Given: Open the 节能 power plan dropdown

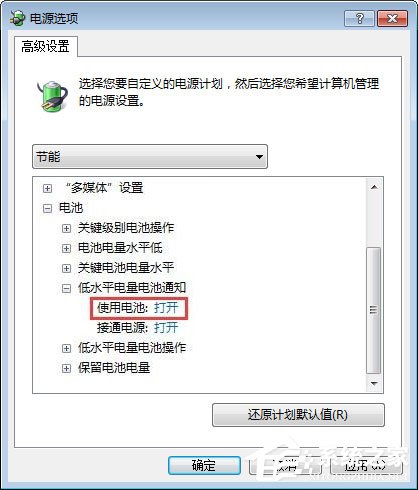Looking at the screenshot, I should (x=150, y=156).
